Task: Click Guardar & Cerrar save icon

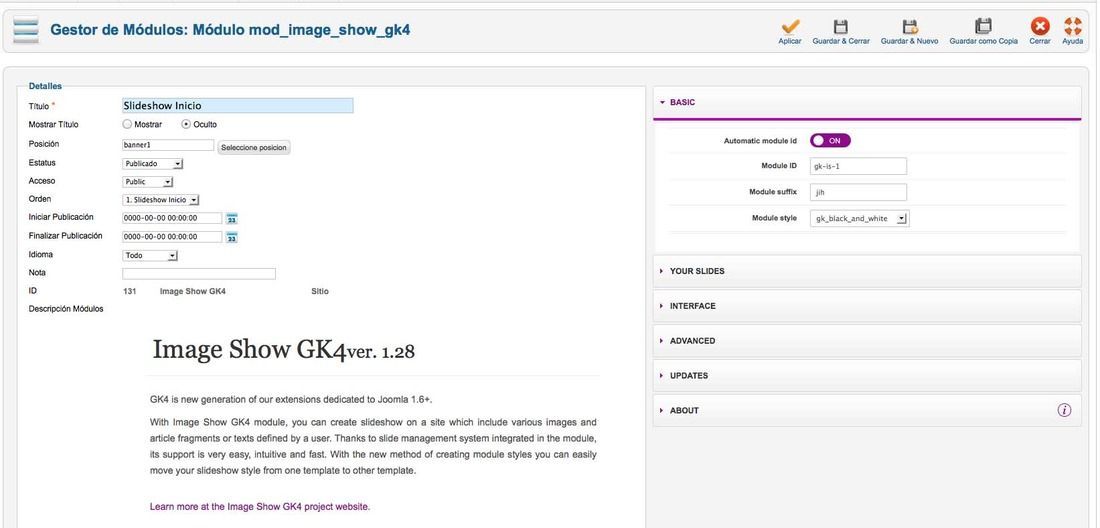Action: click(840, 27)
